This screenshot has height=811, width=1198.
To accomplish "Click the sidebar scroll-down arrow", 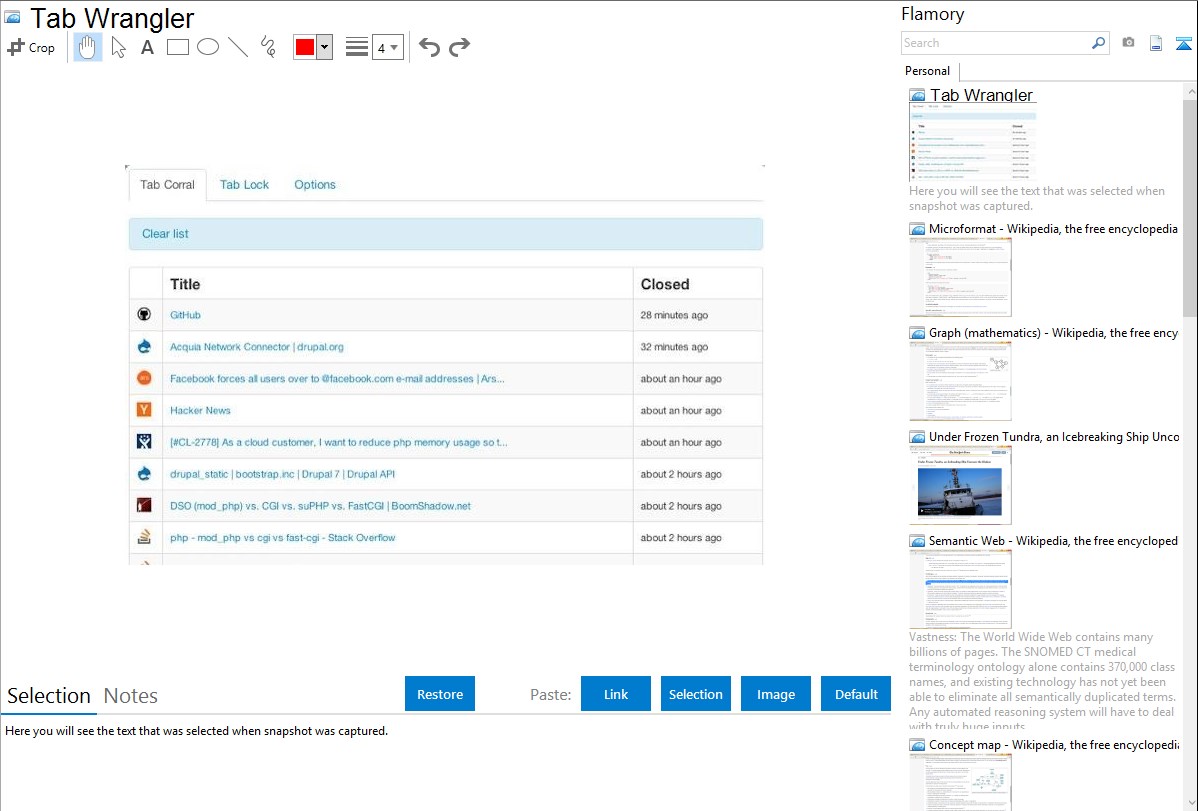I will point(1190,803).
